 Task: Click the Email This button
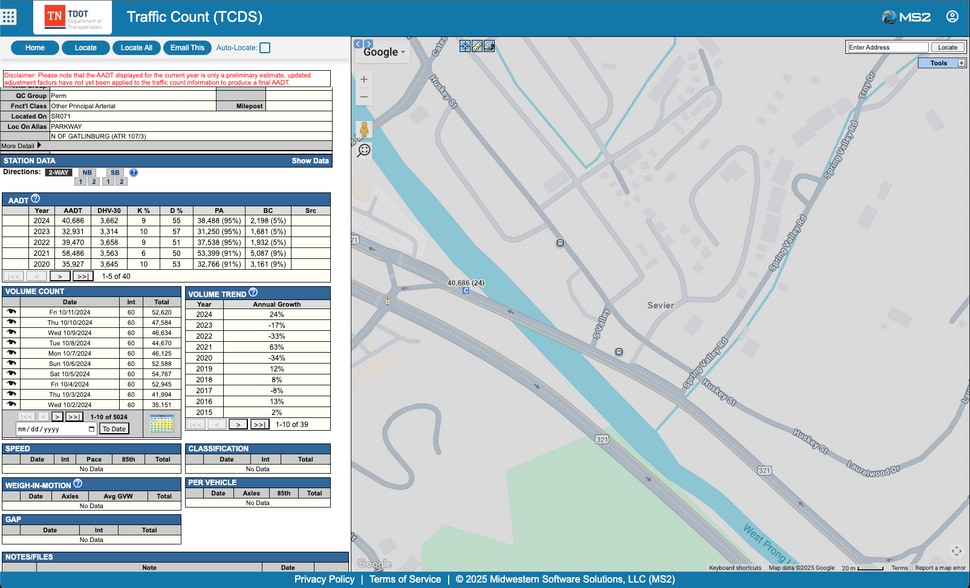pos(187,47)
